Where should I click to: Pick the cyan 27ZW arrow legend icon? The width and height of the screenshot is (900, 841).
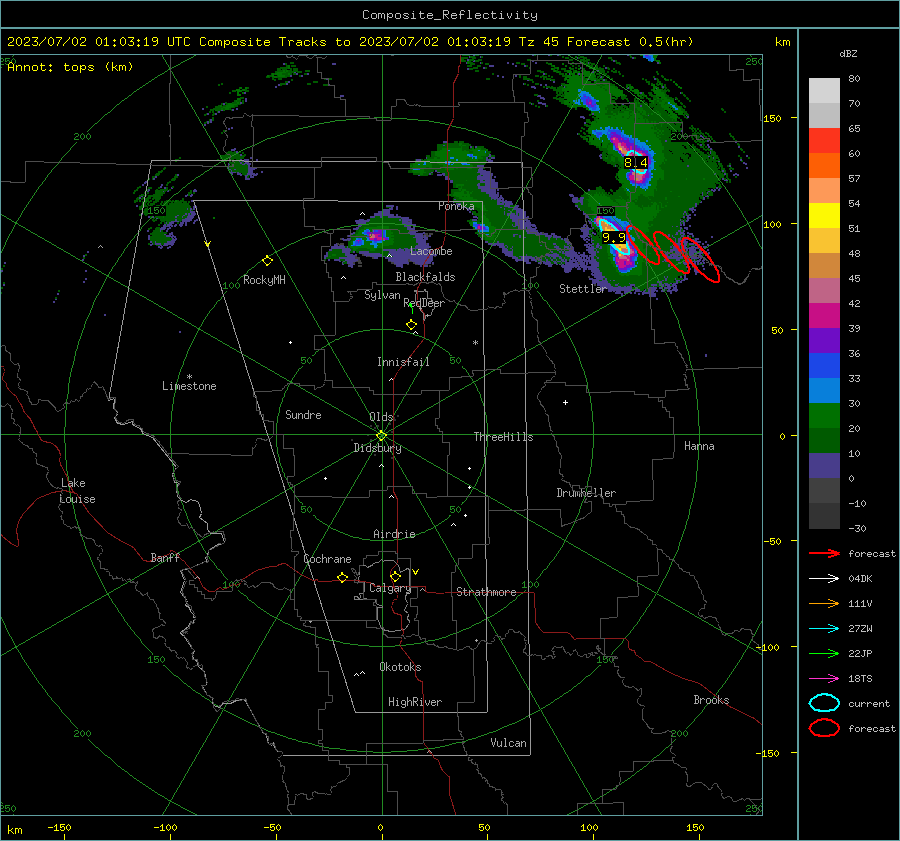pyautogui.click(x=824, y=629)
